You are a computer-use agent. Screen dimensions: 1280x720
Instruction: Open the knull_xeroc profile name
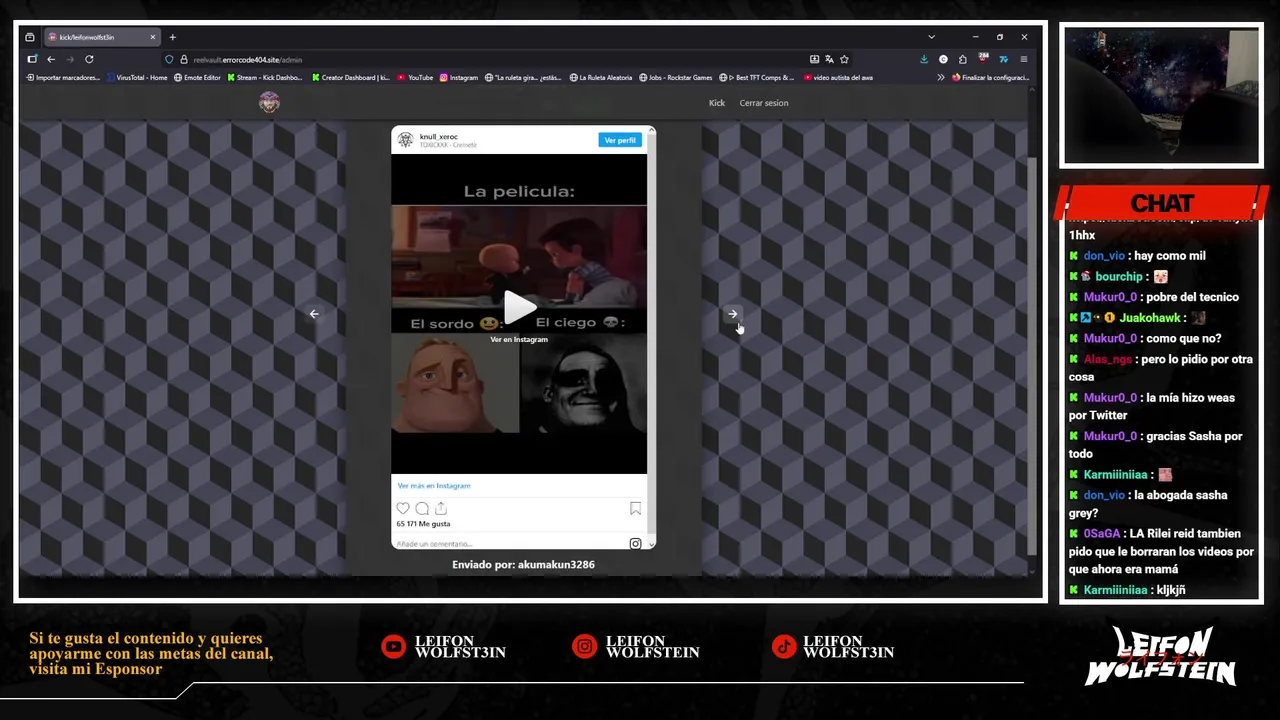438,136
